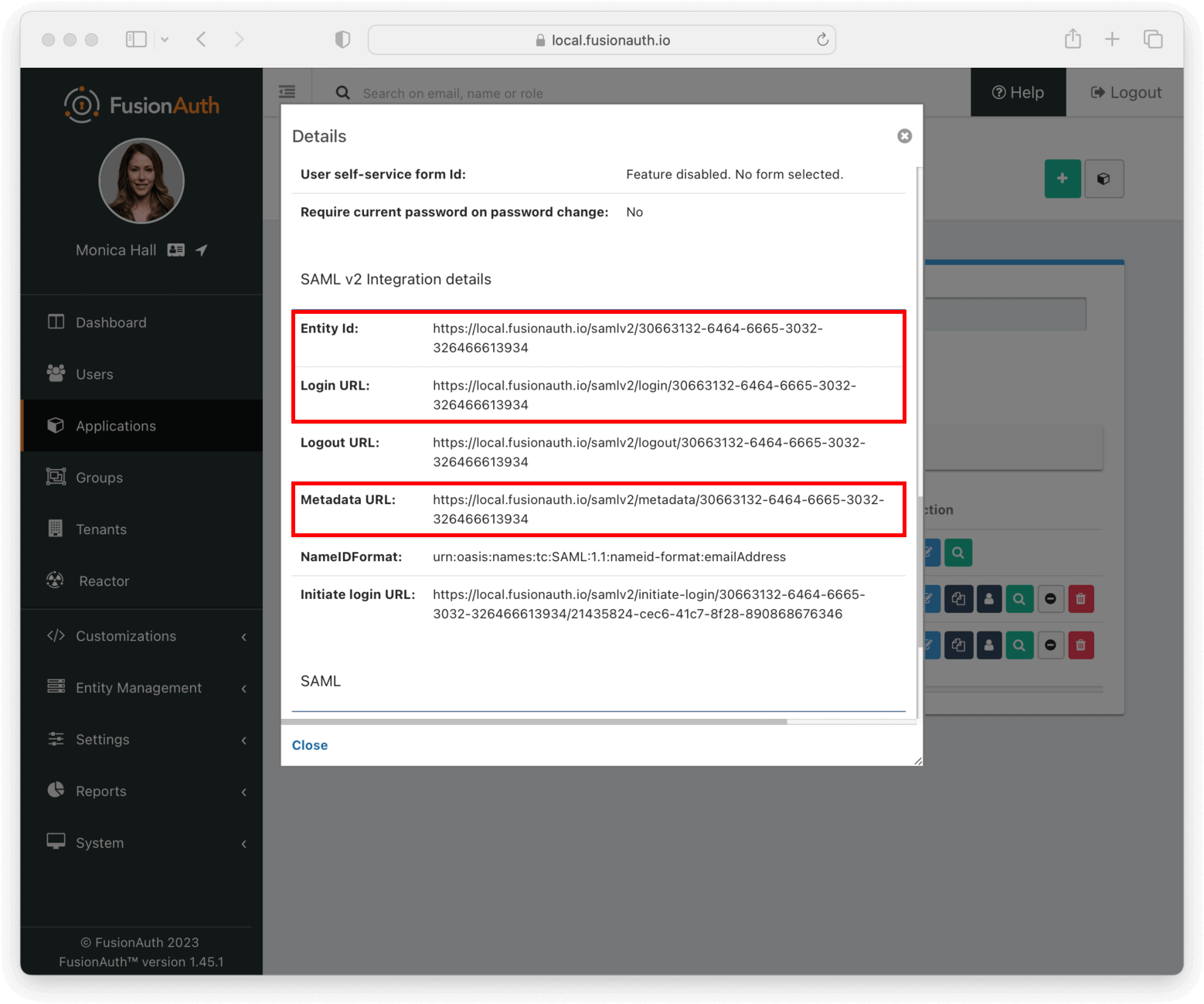Click the Users group icon in the sidebar
The width and height of the screenshot is (1204, 1004).
pos(56,373)
